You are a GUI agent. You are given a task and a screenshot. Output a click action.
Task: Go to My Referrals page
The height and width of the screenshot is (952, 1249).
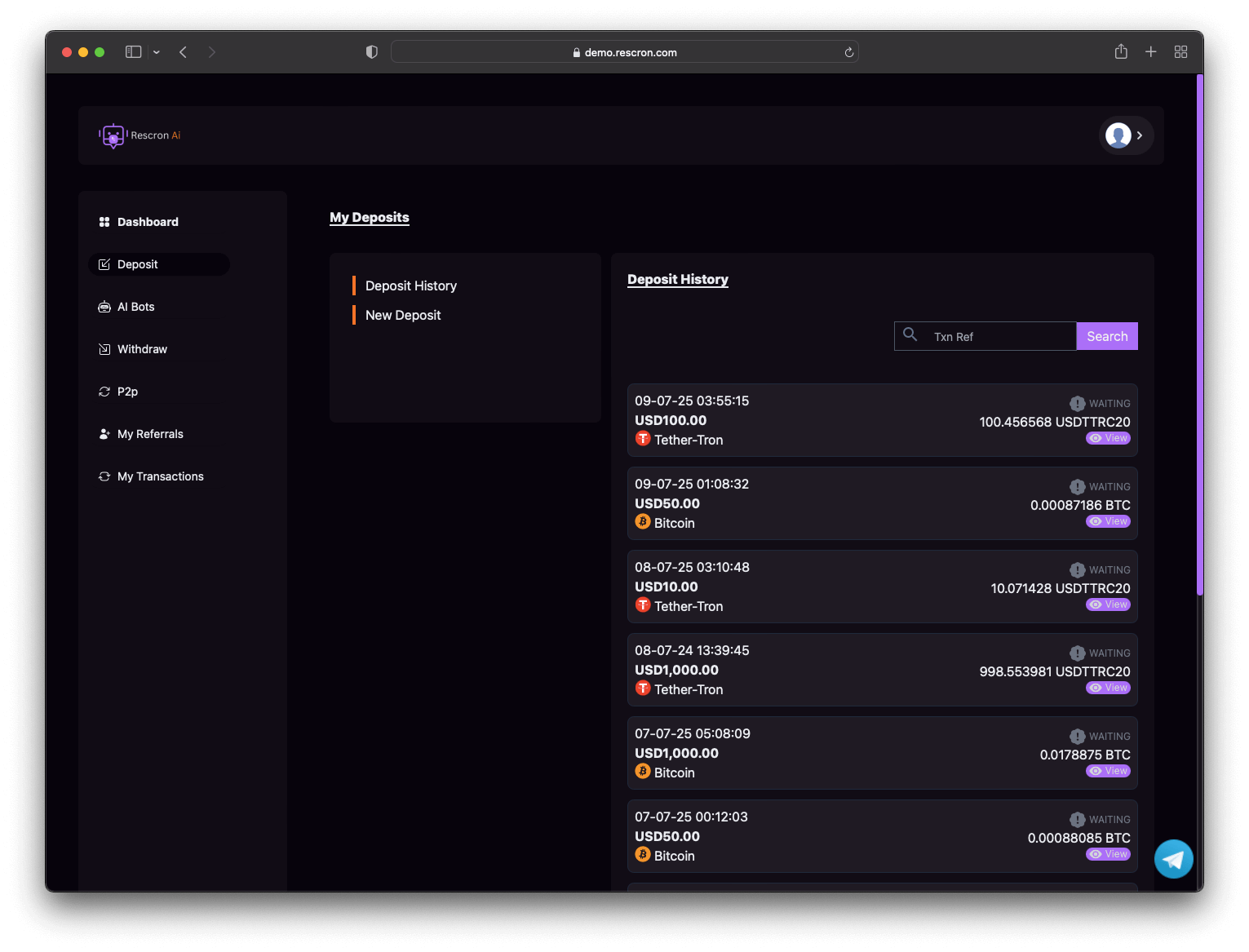[150, 434]
